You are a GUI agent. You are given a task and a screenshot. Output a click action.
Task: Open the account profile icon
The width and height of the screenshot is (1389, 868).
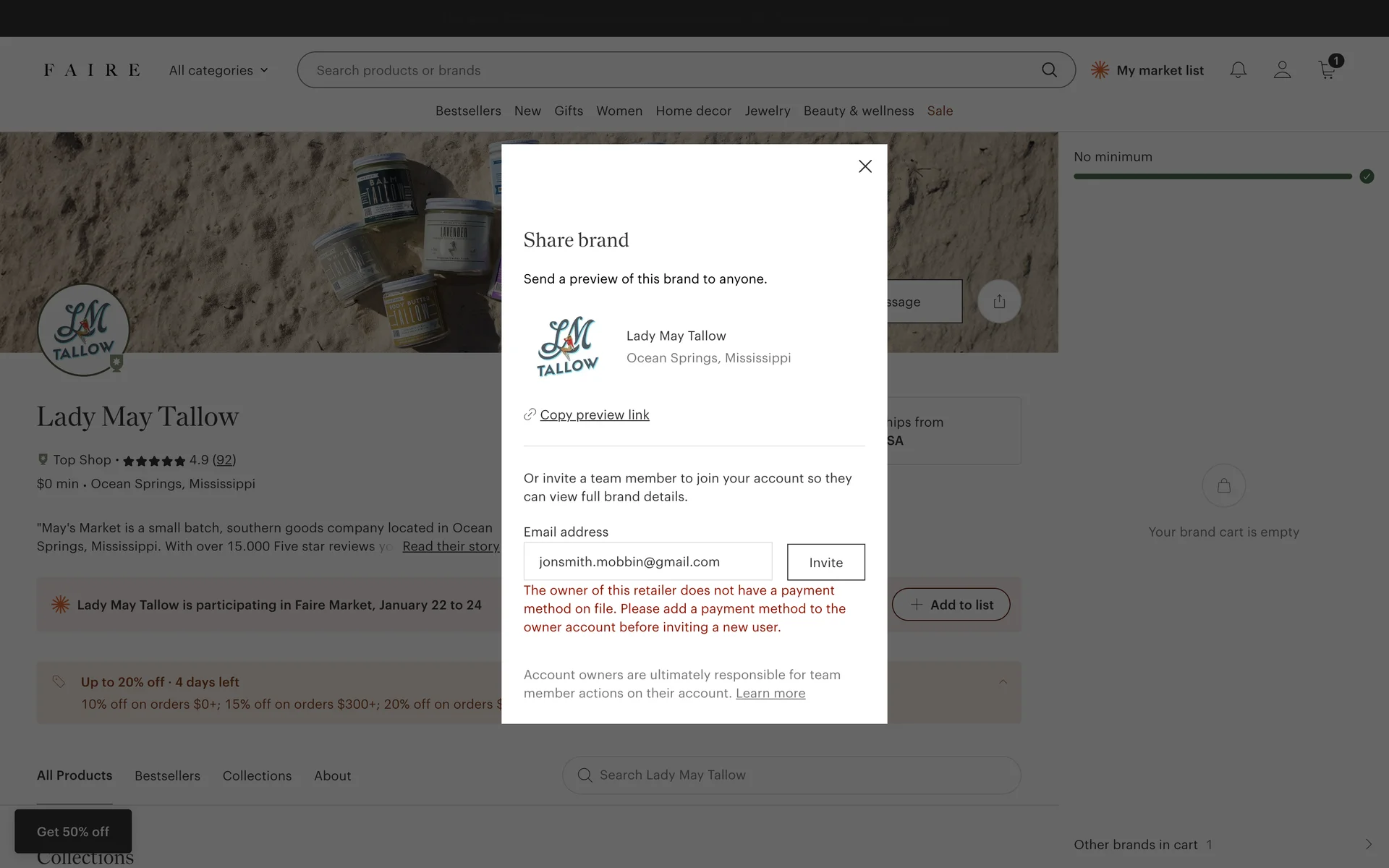tap(1282, 70)
